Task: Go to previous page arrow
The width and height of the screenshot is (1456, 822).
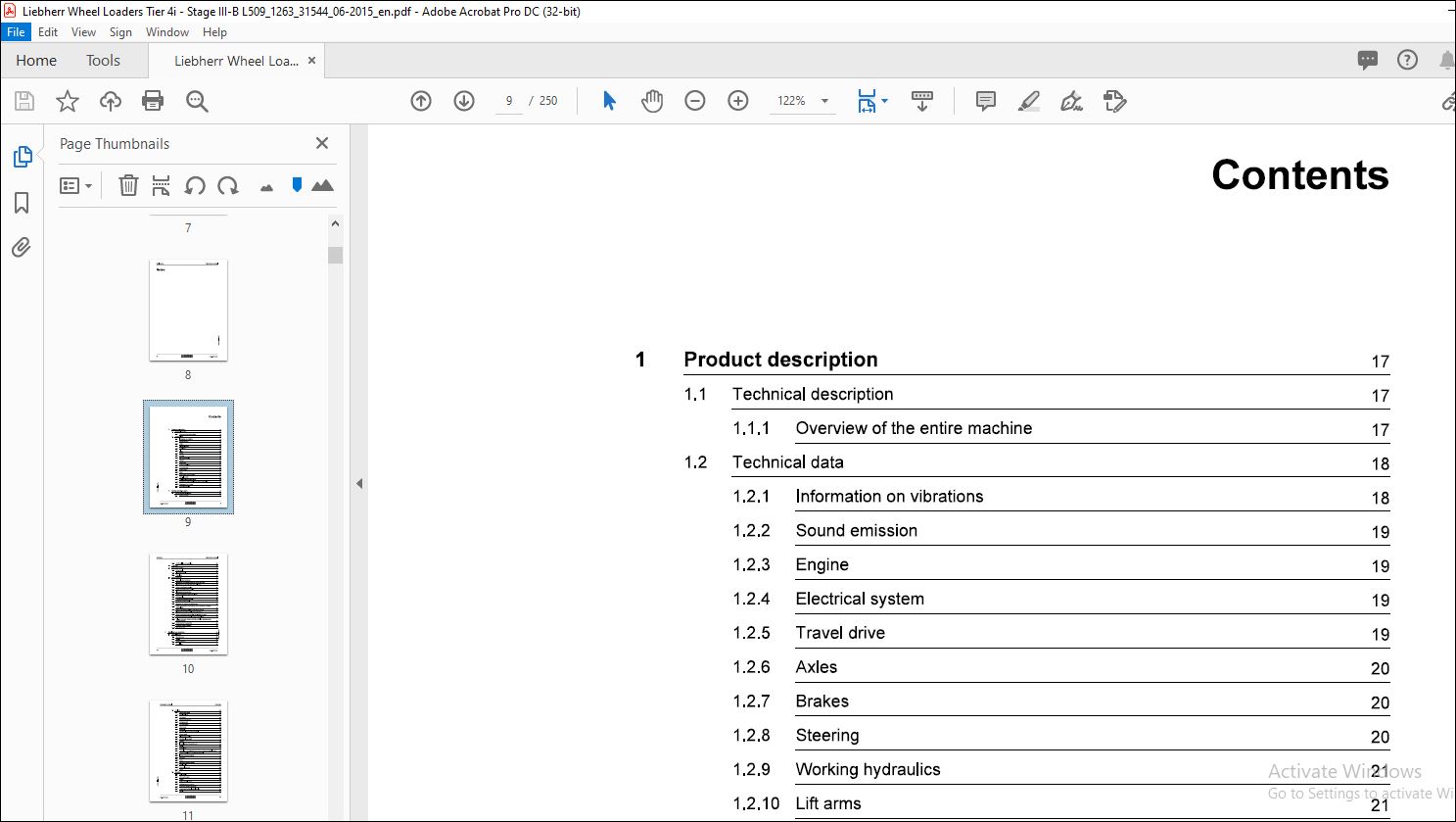Action: pyautogui.click(x=421, y=101)
